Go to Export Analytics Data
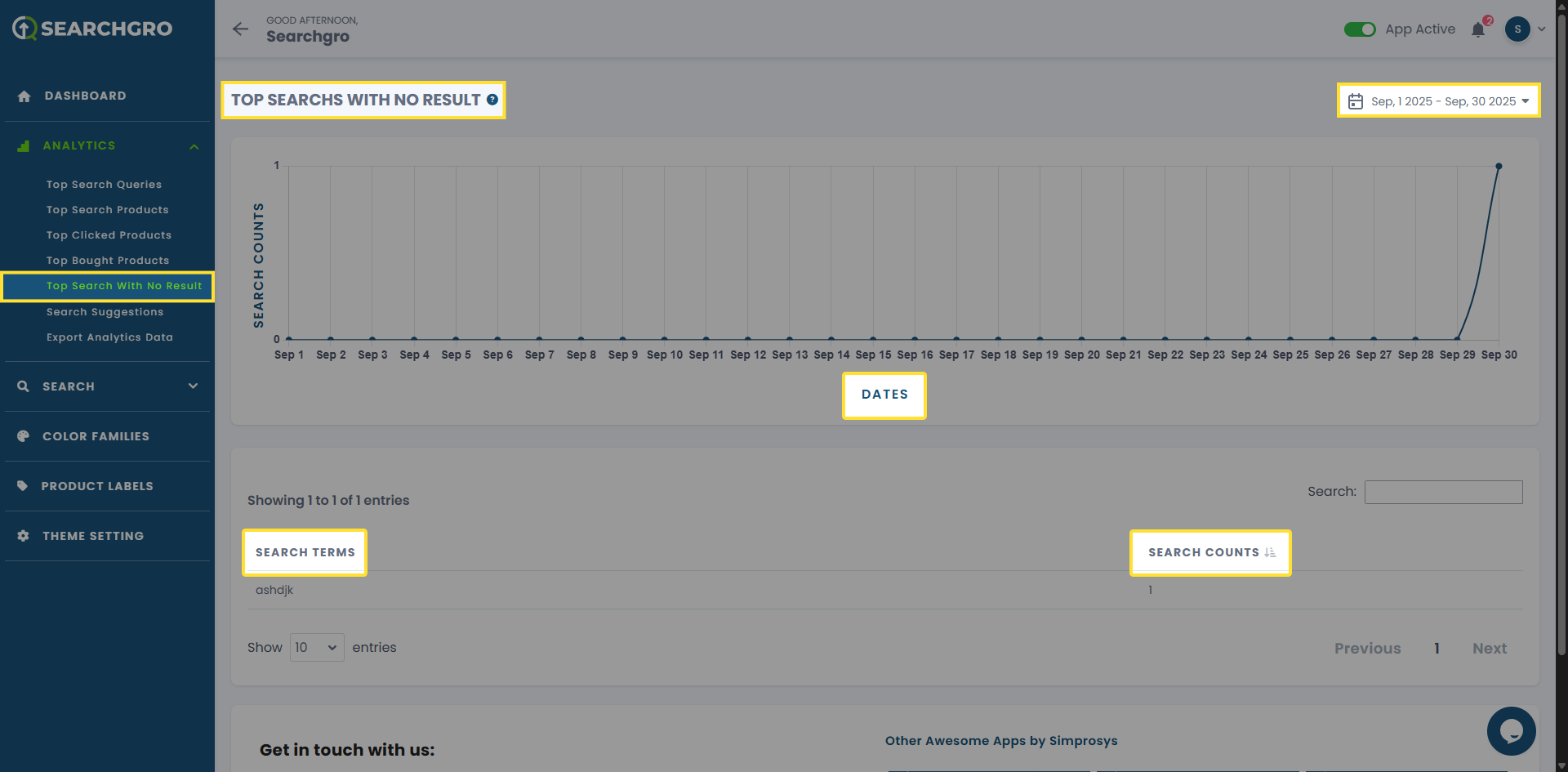Screen dimensions: 1568x772 (x=109, y=337)
